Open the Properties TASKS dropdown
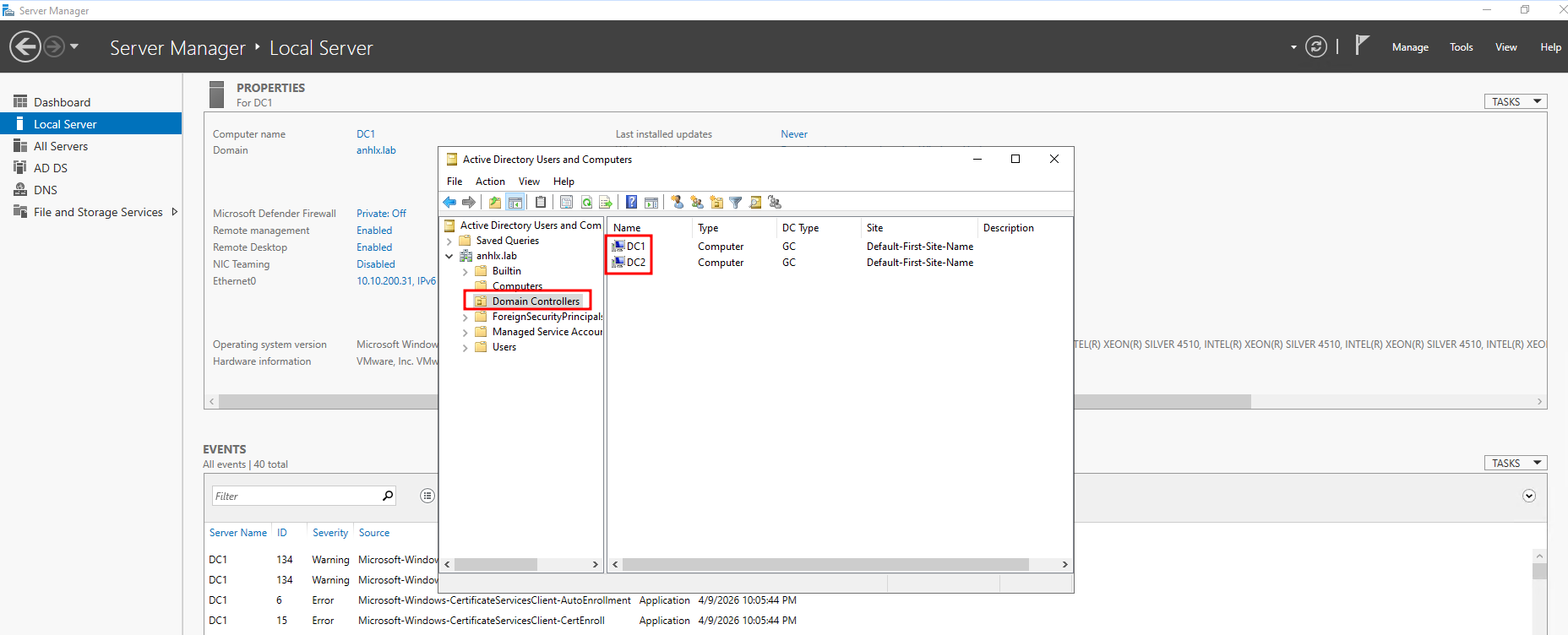Image resolution: width=1568 pixels, height=635 pixels. pyautogui.click(x=1515, y=101)
